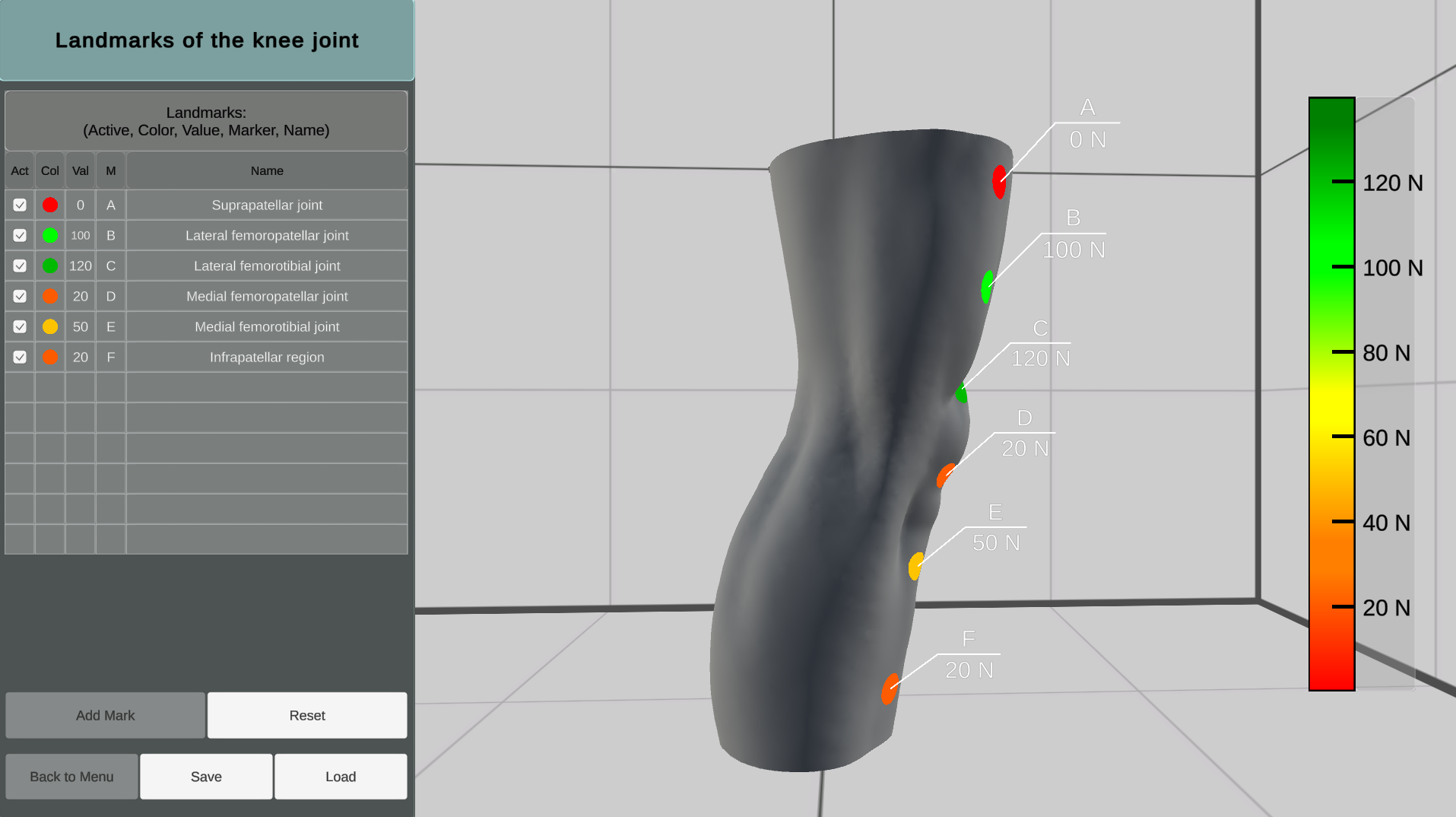Click the Name column header
Viewport: 1456px width, 817px height.
pyautogui.click(x=267, y=171)
